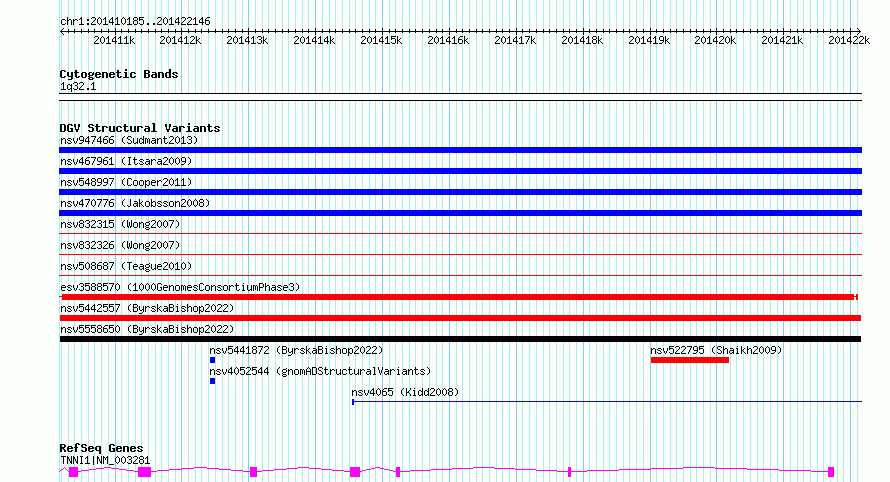Click the last TNNI1 exon near 201421.7k

coord(831,472)
